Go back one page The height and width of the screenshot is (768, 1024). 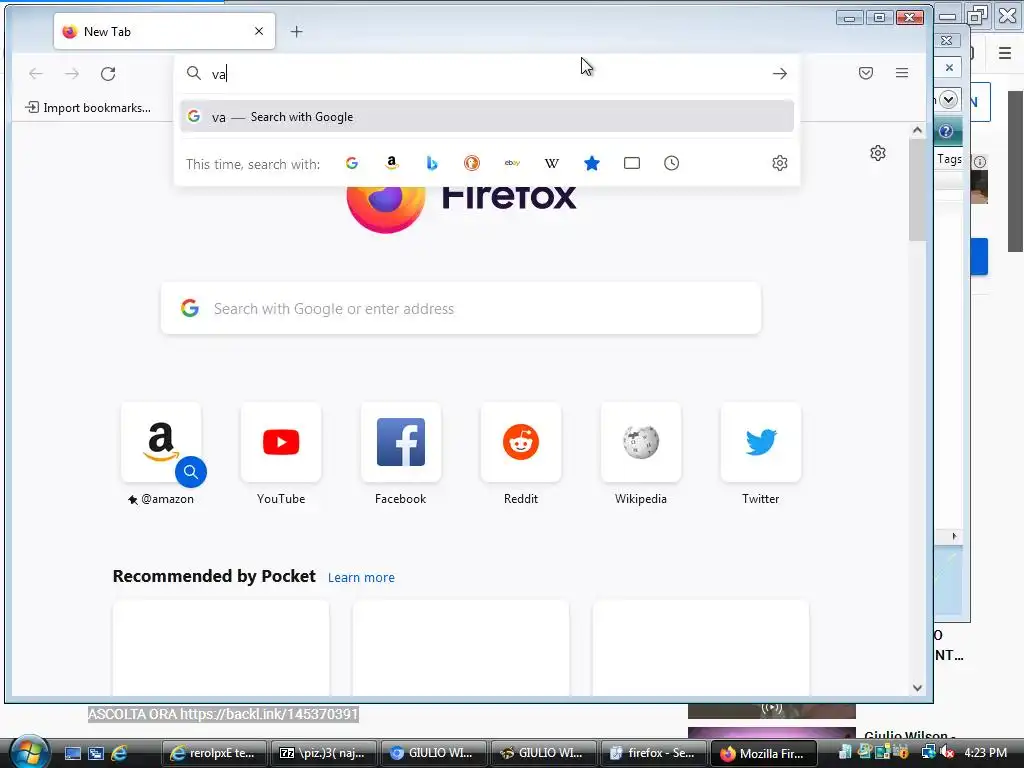click(x=36, y=74)
